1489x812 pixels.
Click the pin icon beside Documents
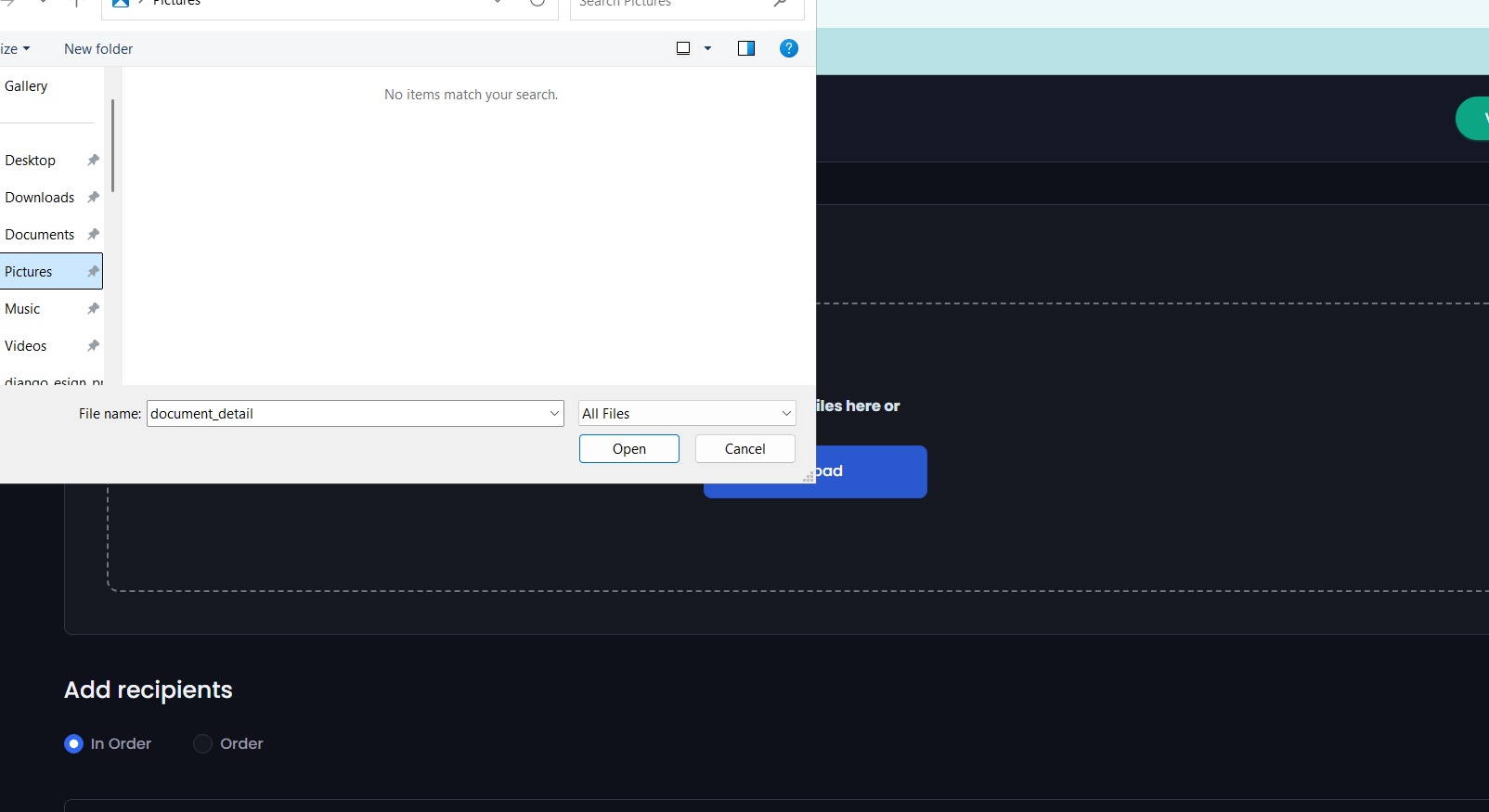click(93, 235)
